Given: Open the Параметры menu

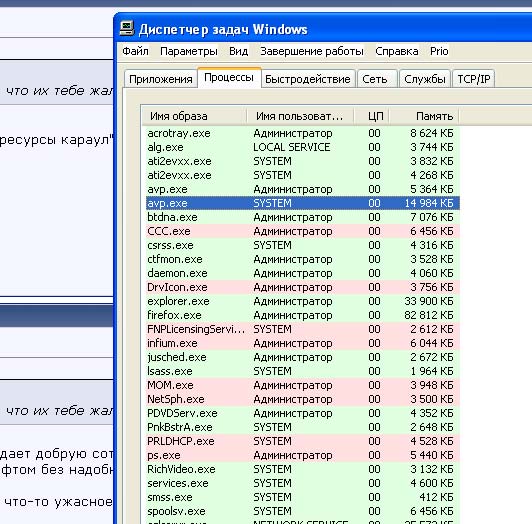Looking at the screenshot, I should [x=189, y=51].
